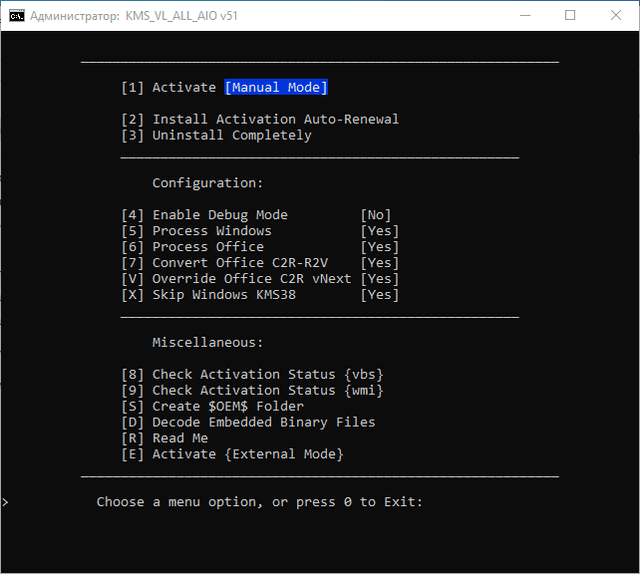Select Create $OEM$ Folder option
This screenshot has height=574, width=640.
tap(212, 406)
